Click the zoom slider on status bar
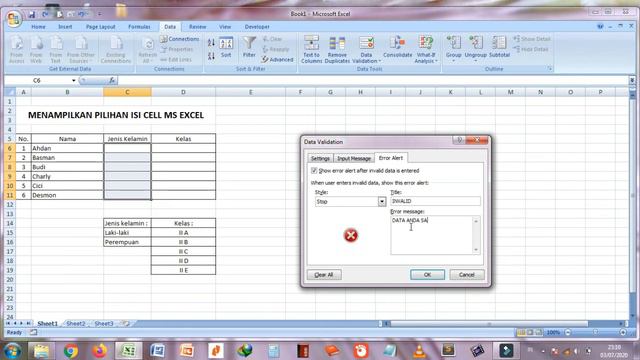Viewport: 640px width, 360px height. 595,332
